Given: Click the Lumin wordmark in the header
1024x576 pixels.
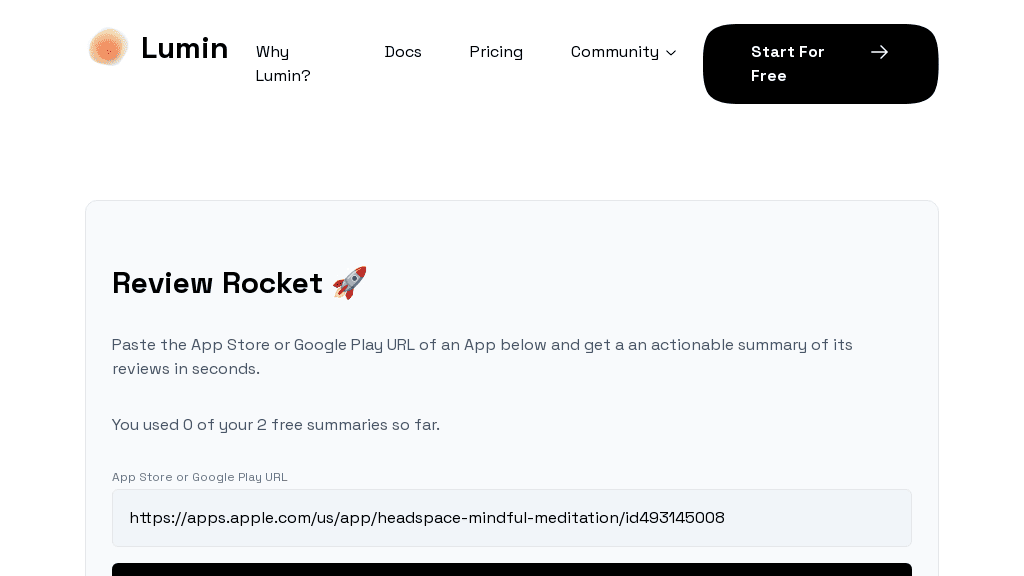Looking at the screenshot, I should pyautogui.click(x=184, y=47).
